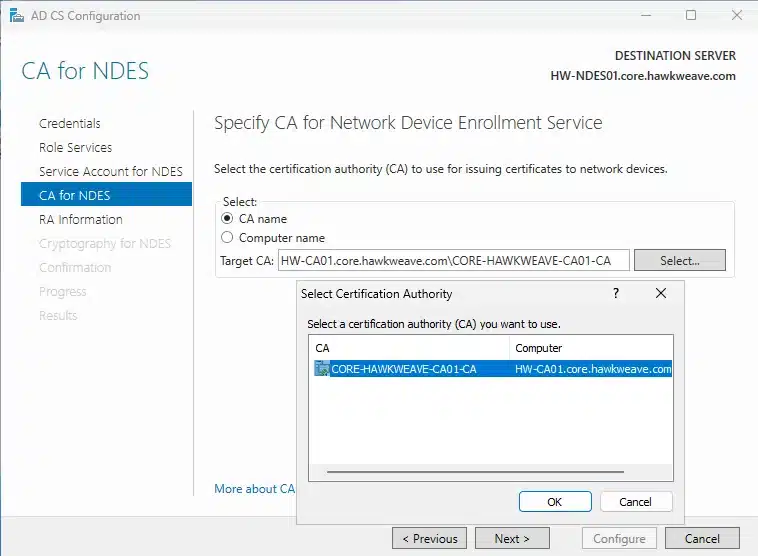Switch to RA Information step
Viewport: 758px width, 556px height.
coord(81,219)
